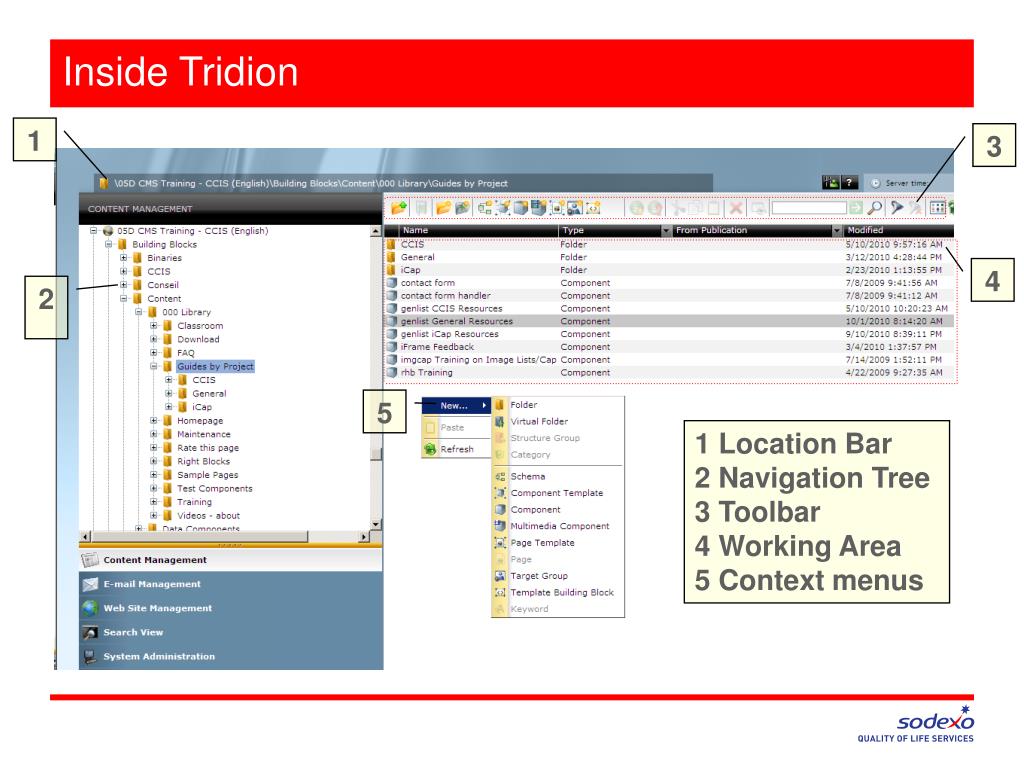Collapse the Guides by Project node

[x=153, y=366]
